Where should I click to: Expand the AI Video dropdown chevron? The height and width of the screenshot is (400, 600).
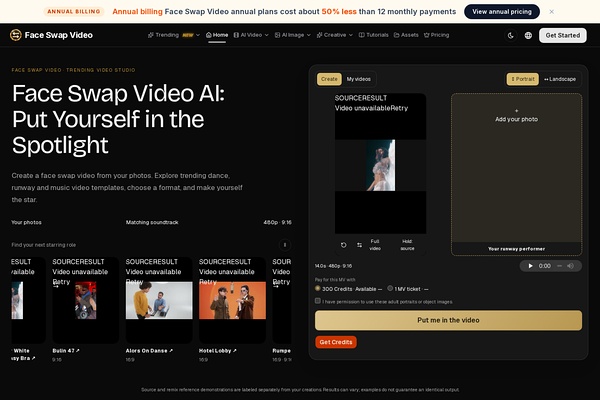click(x=267, y=35)
